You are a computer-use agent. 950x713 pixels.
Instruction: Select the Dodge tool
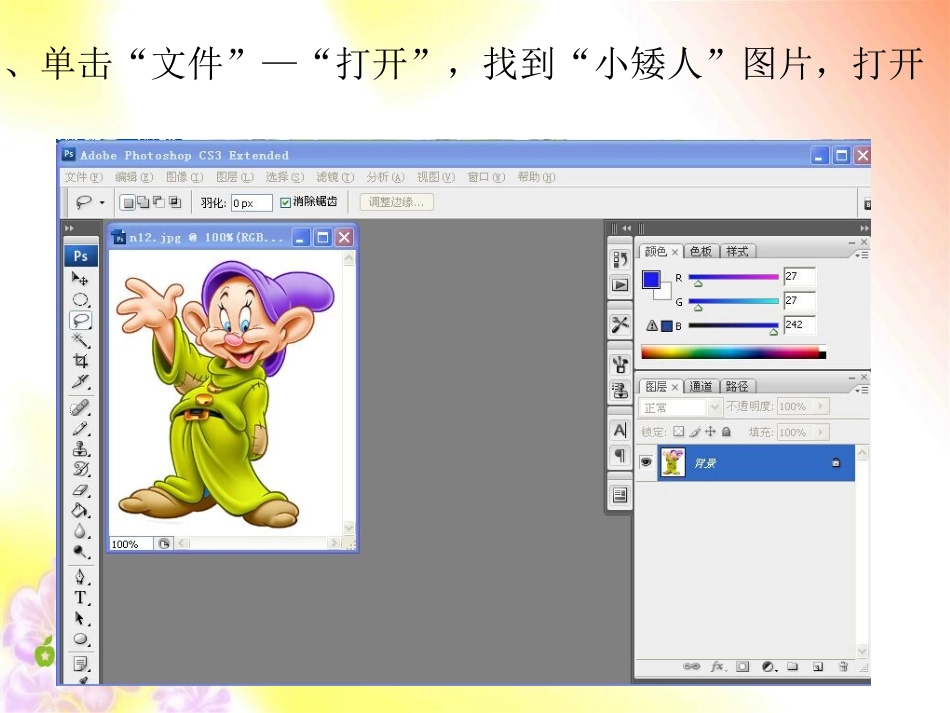coord(80,552)
